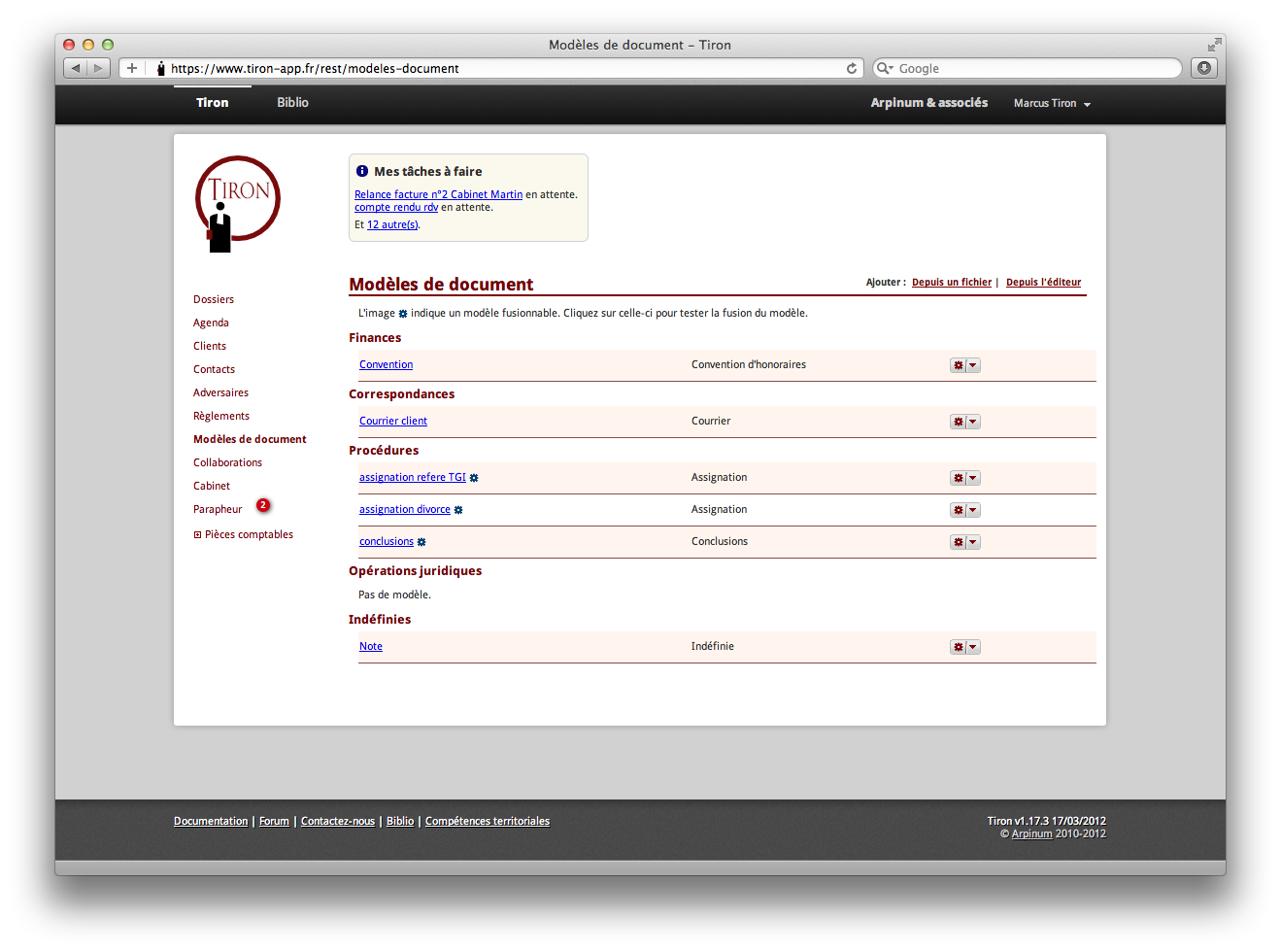Click the browser back button

(x=75, y=68)
